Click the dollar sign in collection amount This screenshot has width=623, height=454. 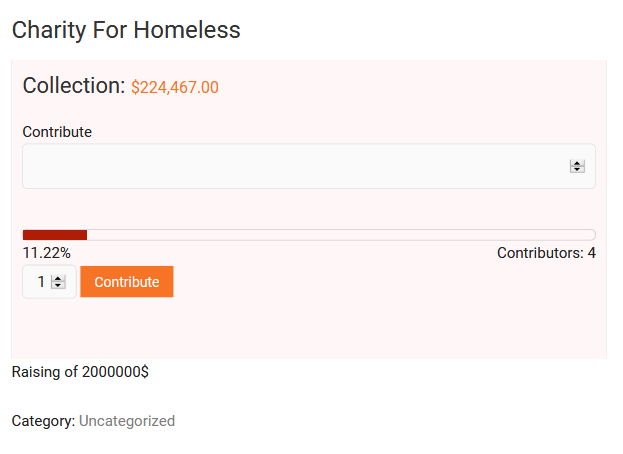click(136, 88)
